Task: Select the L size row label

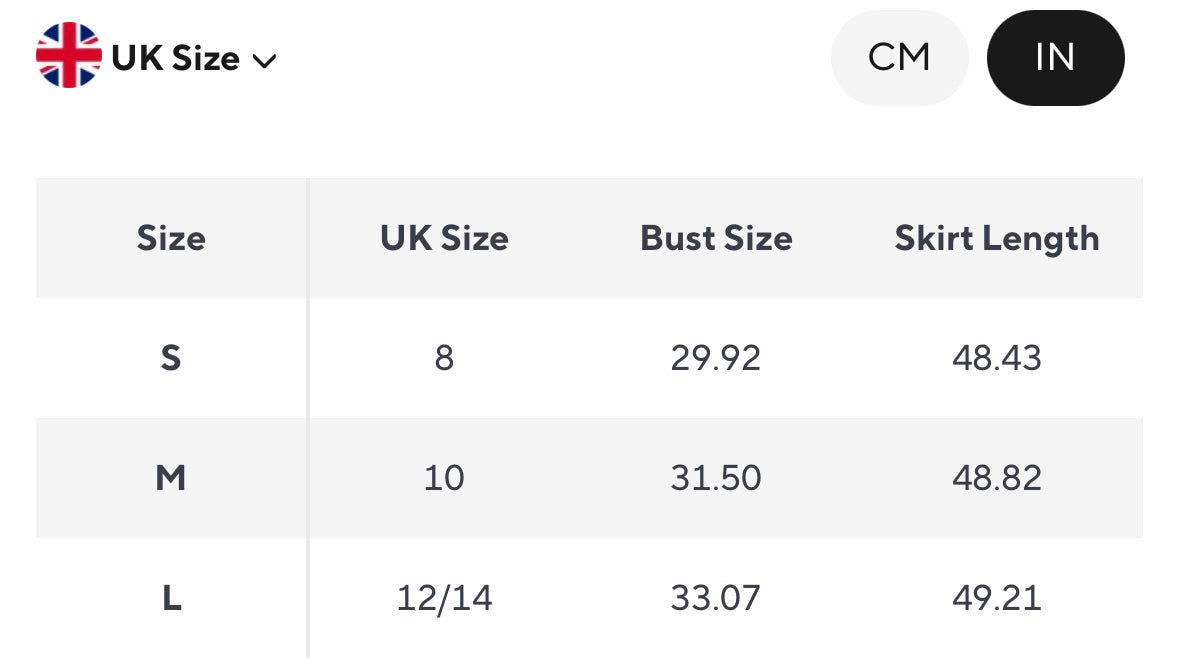Action: tap(171, 599)
